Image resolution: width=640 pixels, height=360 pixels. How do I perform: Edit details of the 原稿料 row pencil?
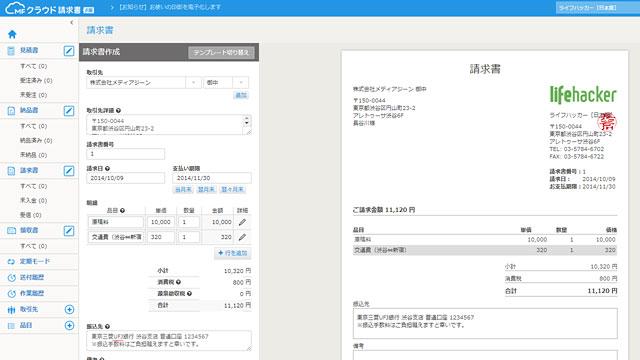(x=242, y=222)
